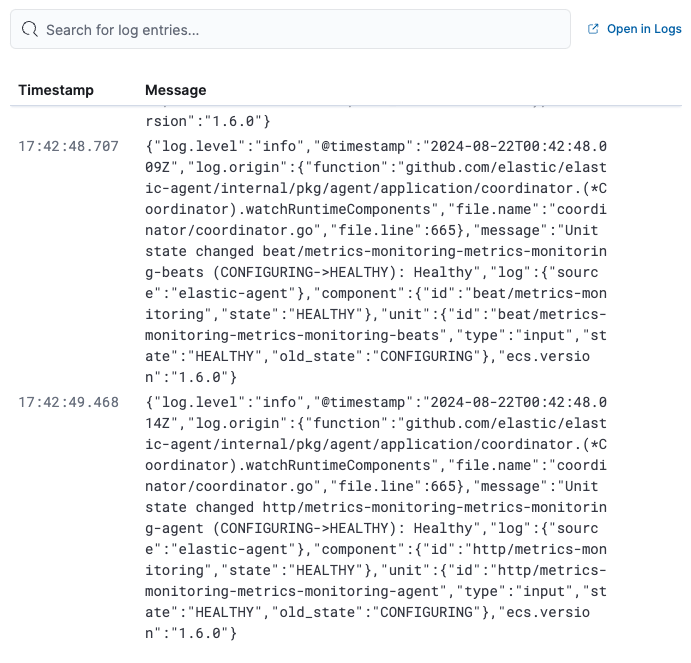Select the 17:42:49.468 timestamp cell
691x663 pixels.
(x=68, y=403)
